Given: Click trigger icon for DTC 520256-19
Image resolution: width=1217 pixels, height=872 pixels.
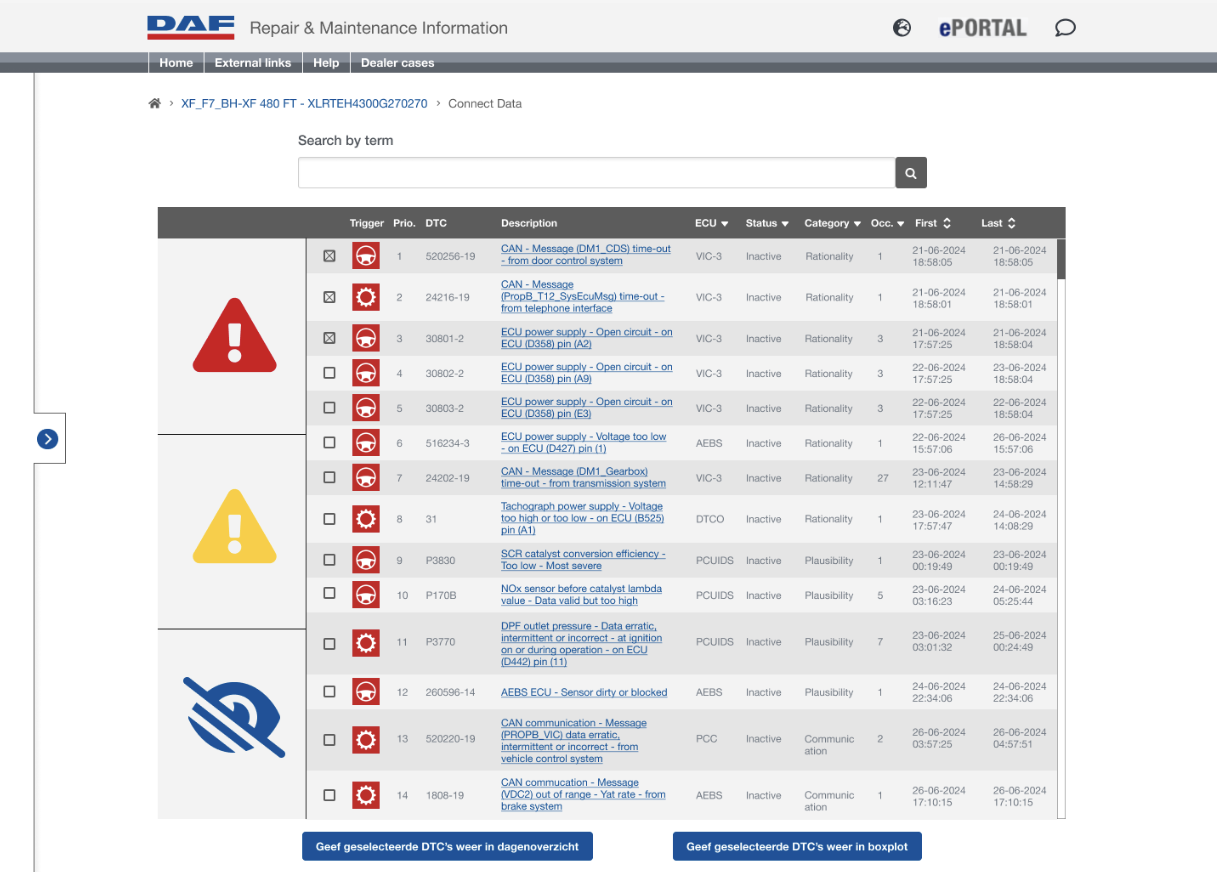Looking at the screenshot, I should 365,256.
